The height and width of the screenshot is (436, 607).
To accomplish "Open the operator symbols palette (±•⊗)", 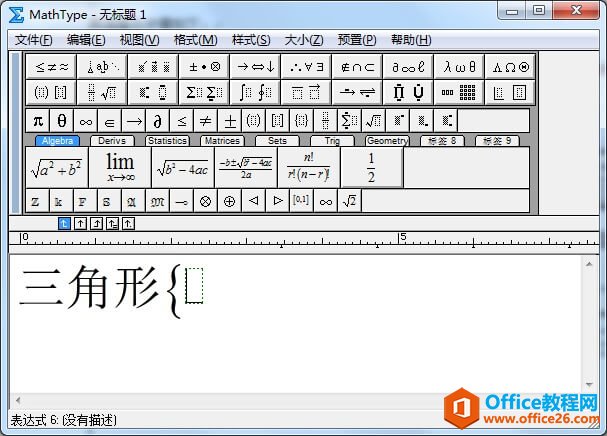I will coord(204,67).
